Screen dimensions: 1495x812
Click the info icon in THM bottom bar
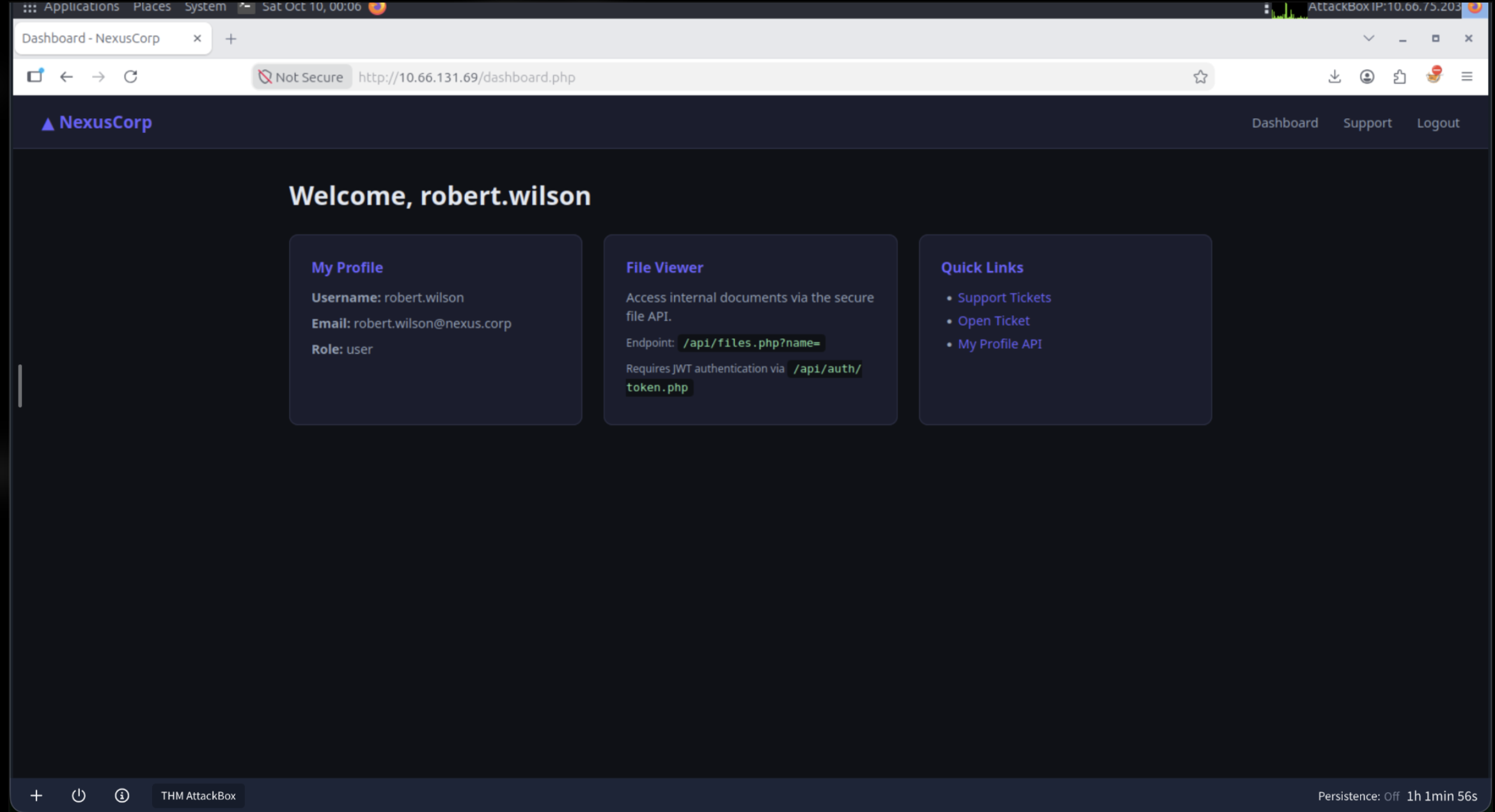point(121,795)
